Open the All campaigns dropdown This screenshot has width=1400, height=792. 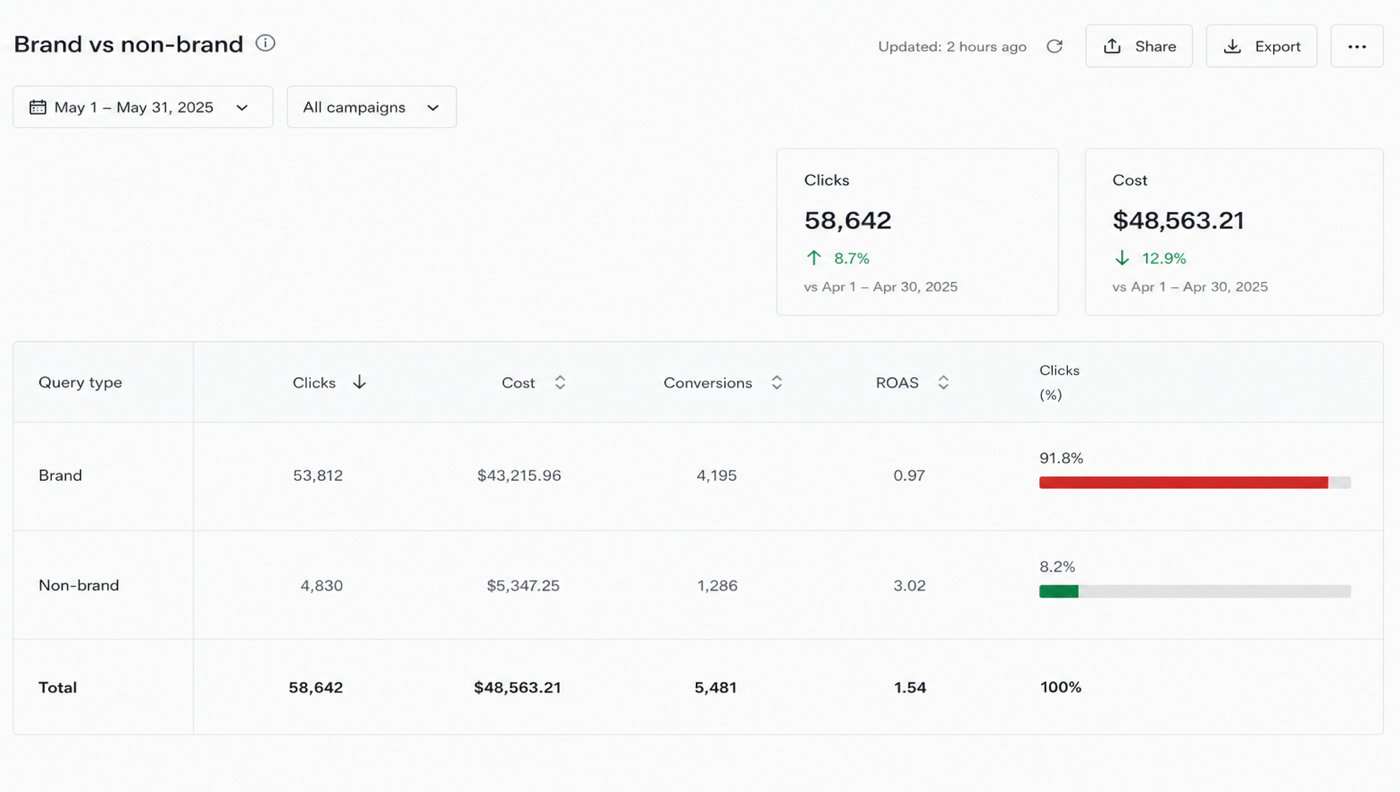372,107
